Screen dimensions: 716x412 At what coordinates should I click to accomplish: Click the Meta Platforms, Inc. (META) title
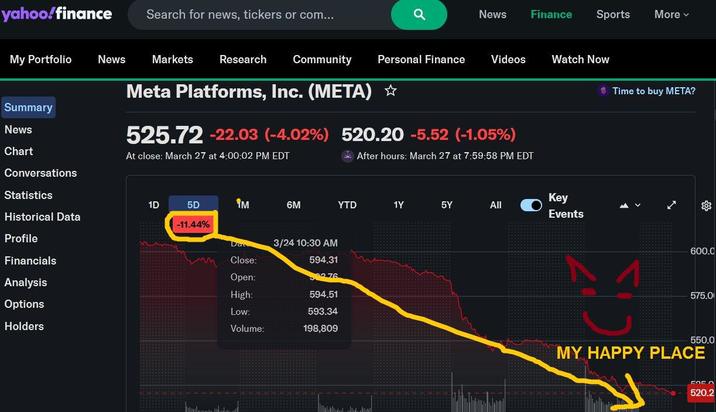point(249,91)
